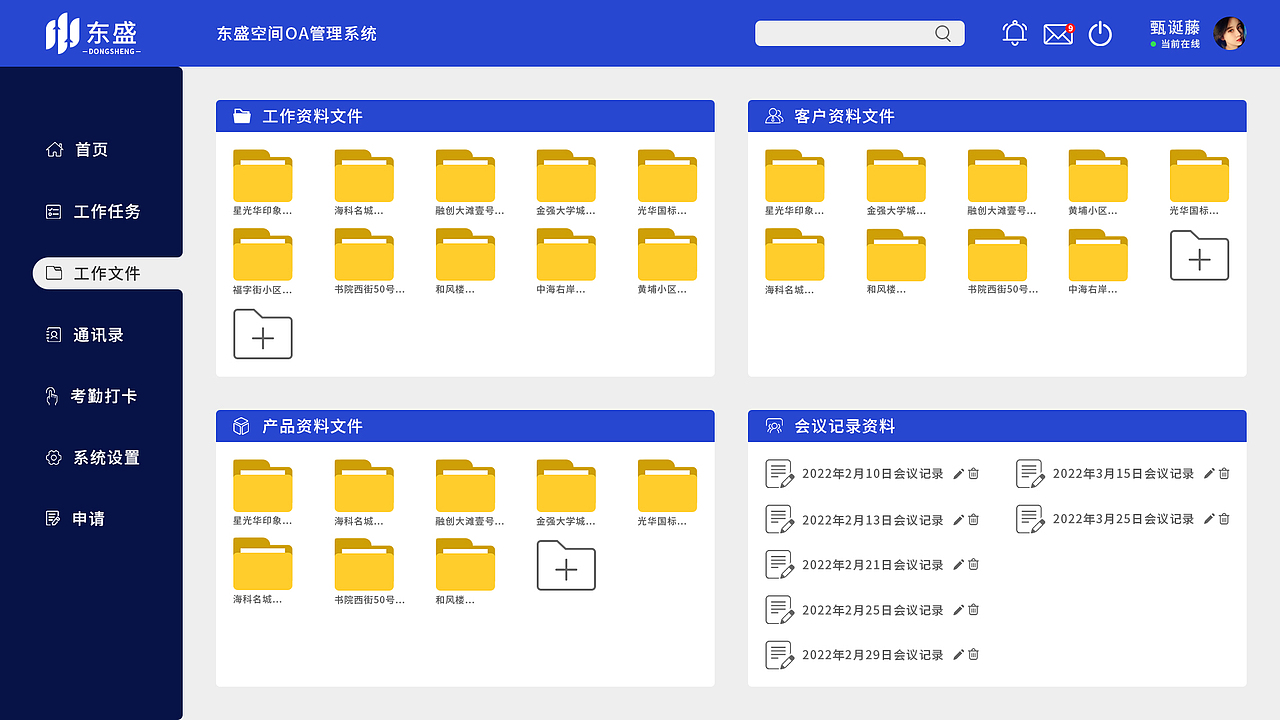Delete the 2022年2月21日会议记录 entry

[x=973, y=565]
